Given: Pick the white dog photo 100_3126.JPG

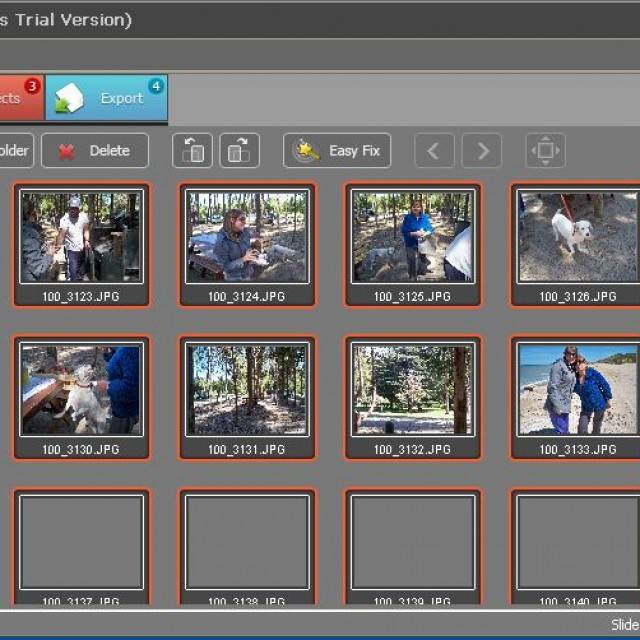Looking at the screenshot, I should 577,238.
